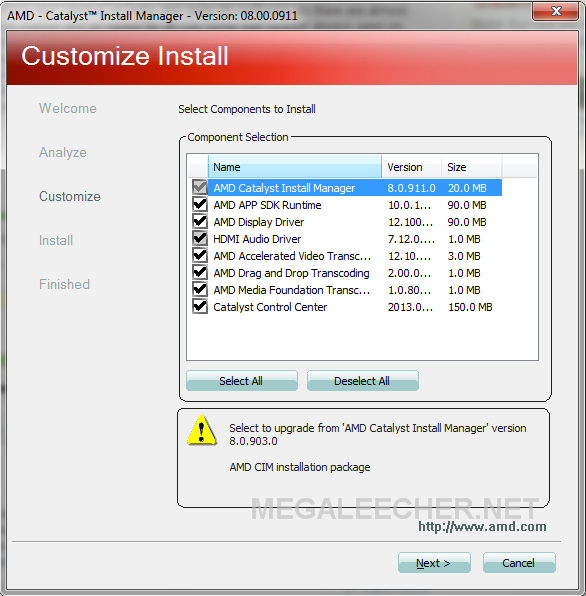Click the Analyze step label
The image size is (586, 596).
63,152
